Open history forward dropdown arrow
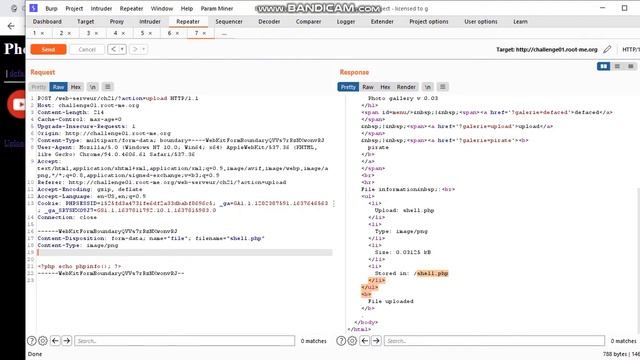The image size is (640, 360). [143, 49]
